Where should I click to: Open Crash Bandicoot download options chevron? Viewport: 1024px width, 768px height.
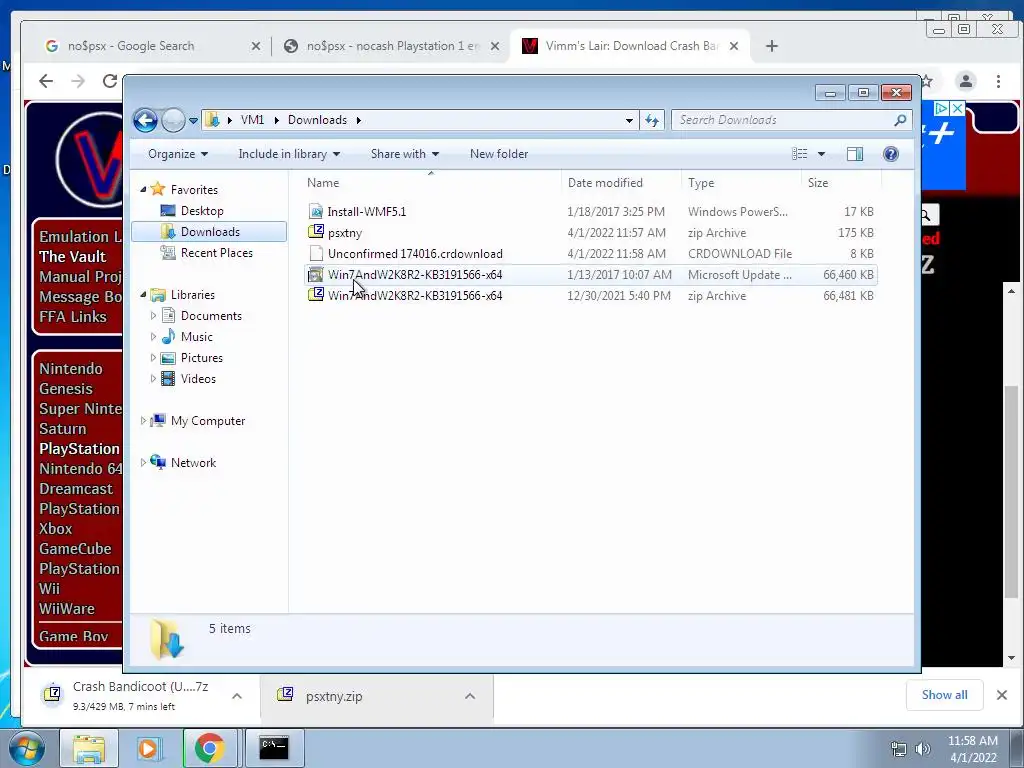pyautogui.click(x=237, y=696)
